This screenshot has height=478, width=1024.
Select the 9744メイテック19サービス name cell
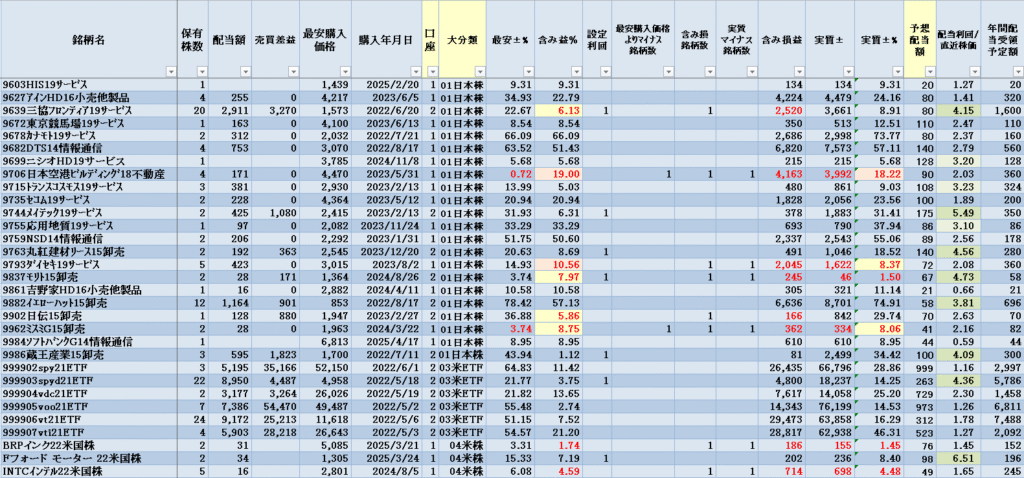pyautogui.click(x=89, y=212)
